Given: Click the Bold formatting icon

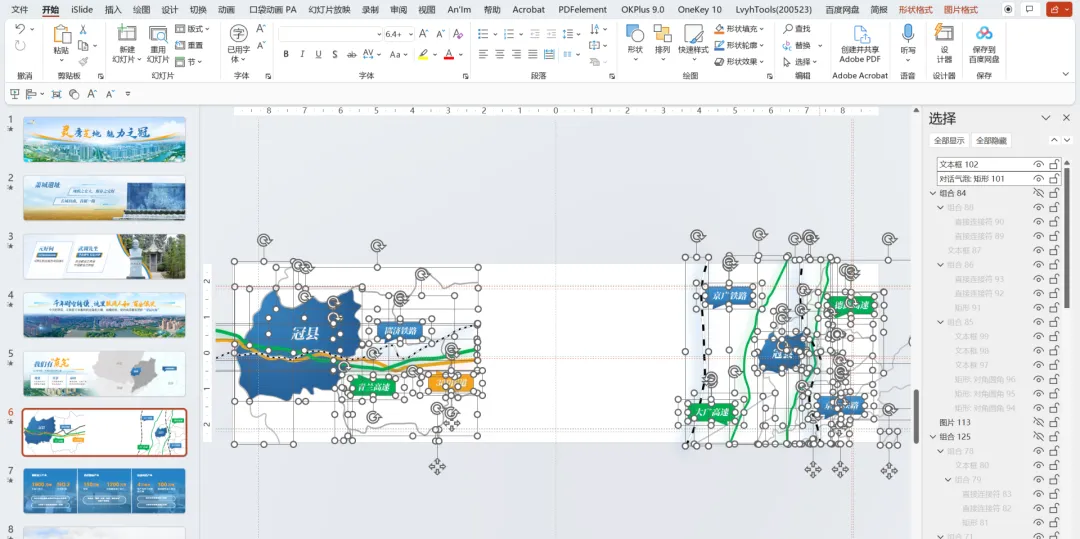Looking at the screenshot, I should pyautogui.click(x=286, y=54).
